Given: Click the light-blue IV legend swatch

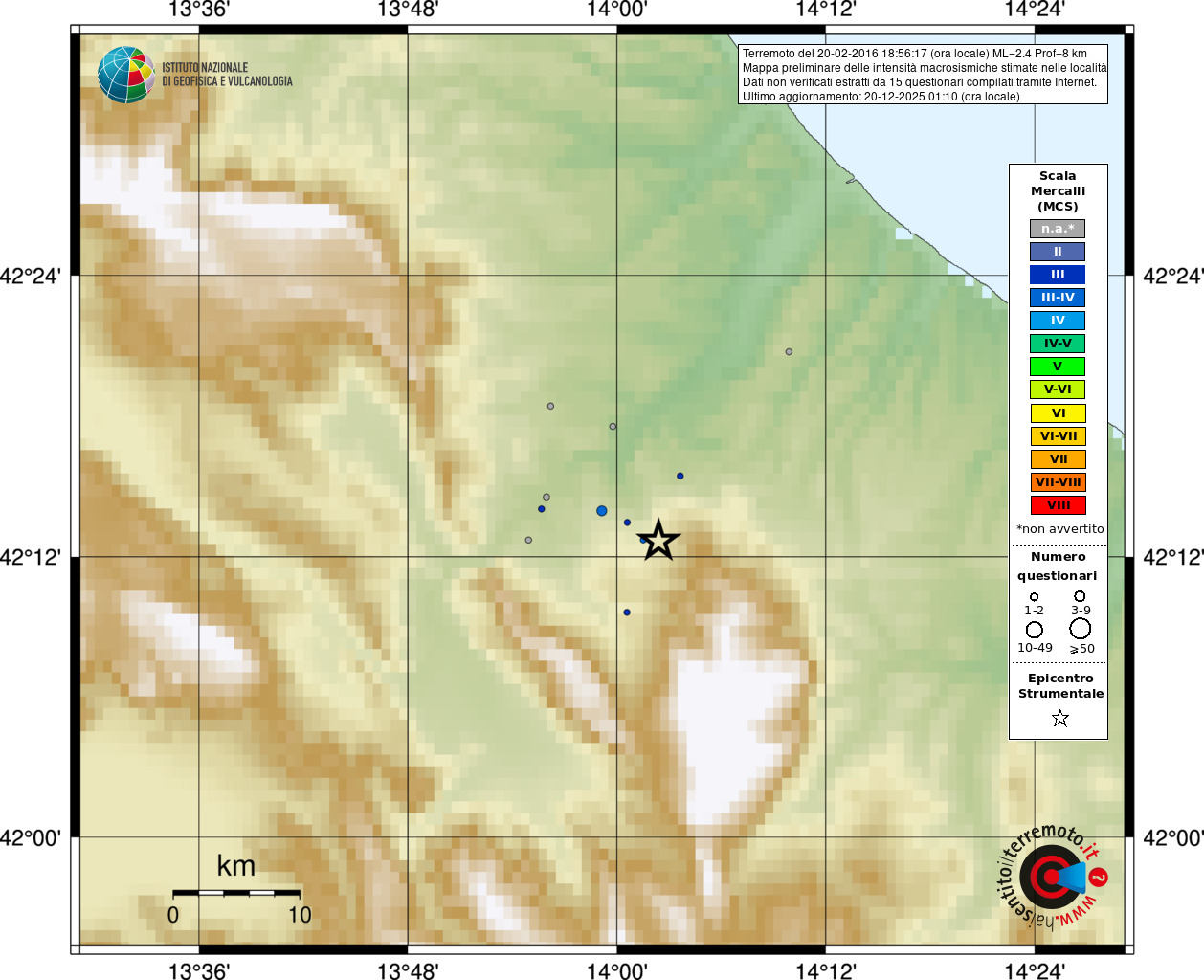Looking at the screenshot, I should point(1058,321).
